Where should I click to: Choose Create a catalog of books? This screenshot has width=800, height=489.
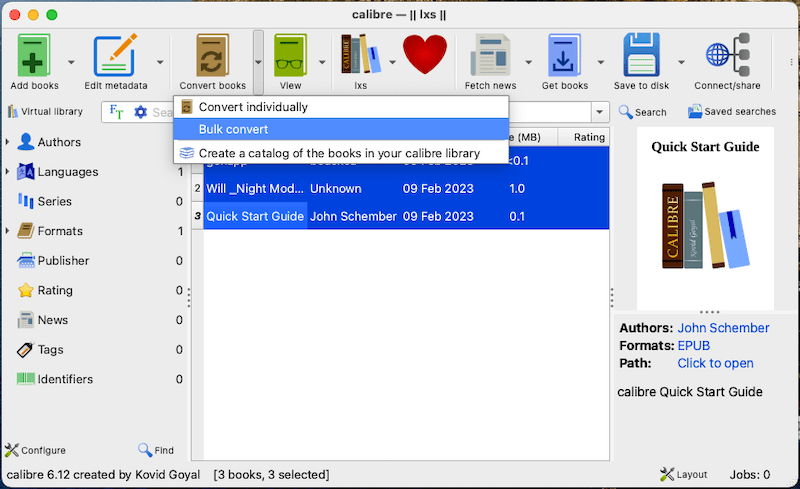pos(341,153)
